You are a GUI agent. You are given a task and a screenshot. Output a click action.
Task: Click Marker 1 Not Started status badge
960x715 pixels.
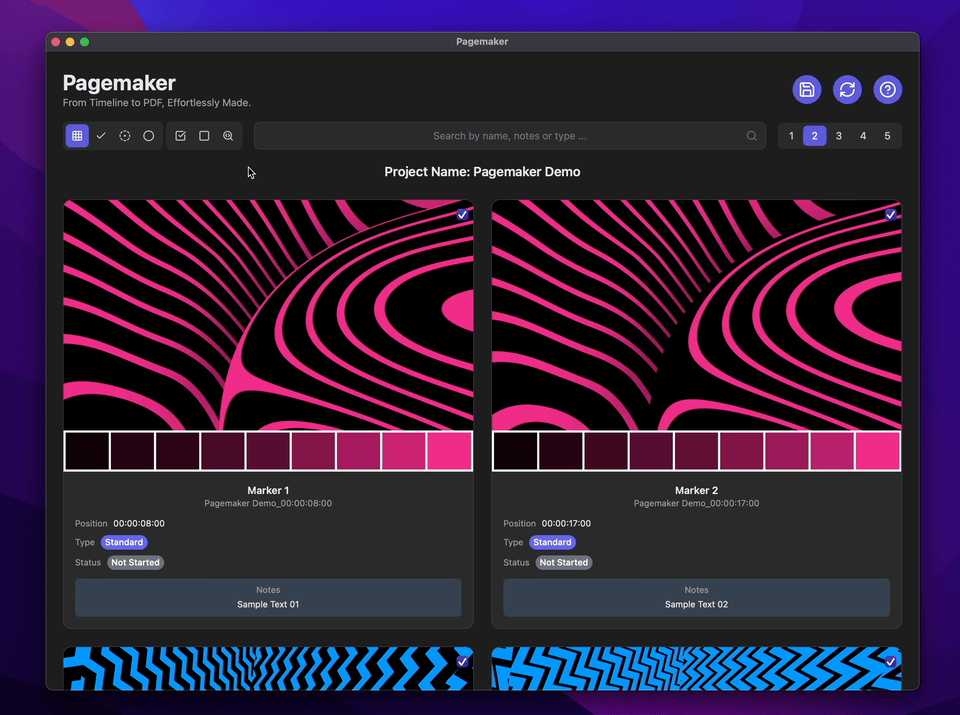(x=135, y=563)
